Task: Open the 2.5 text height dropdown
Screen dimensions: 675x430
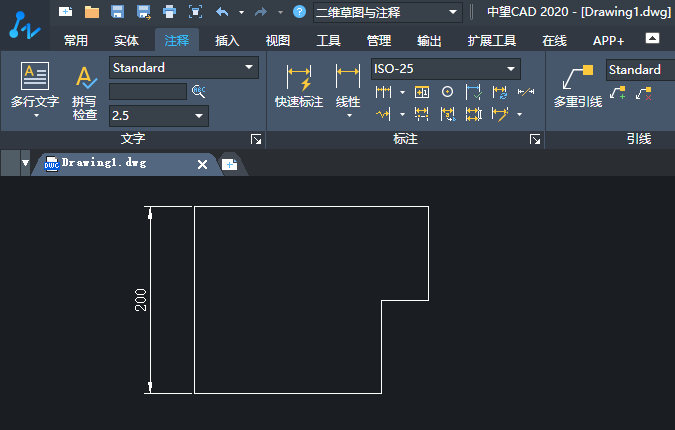Action: [159, 116]
